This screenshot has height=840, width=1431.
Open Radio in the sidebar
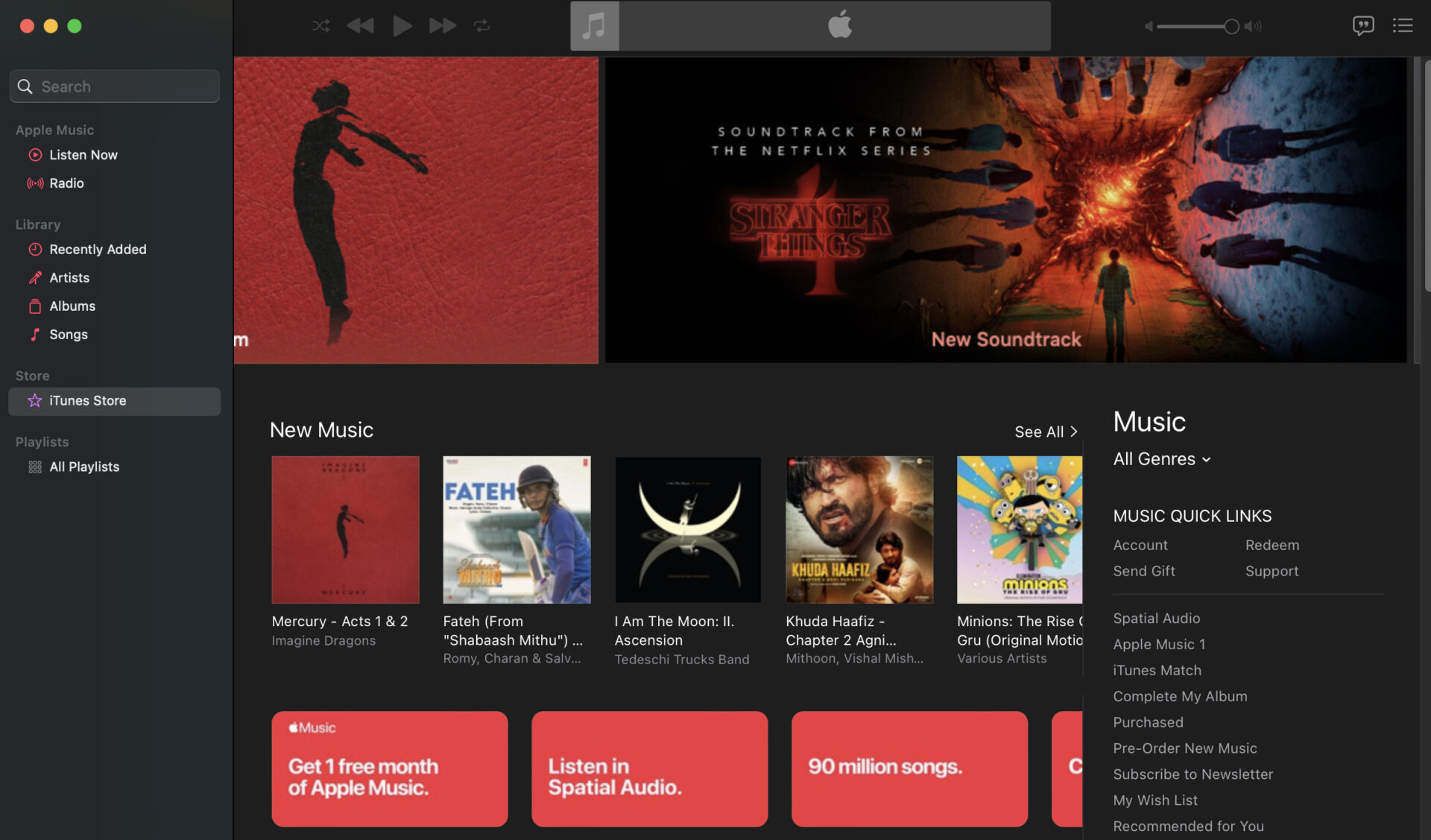click(x=66, y=183)
